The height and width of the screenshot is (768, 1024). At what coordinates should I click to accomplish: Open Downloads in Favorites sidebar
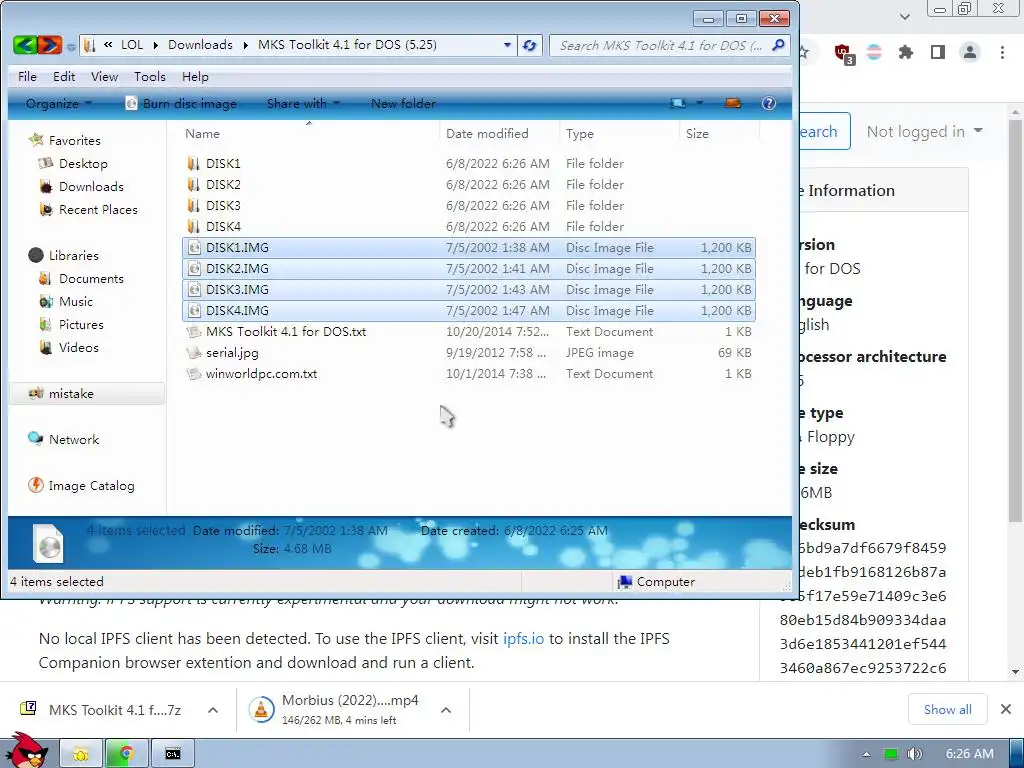(91, 187)
